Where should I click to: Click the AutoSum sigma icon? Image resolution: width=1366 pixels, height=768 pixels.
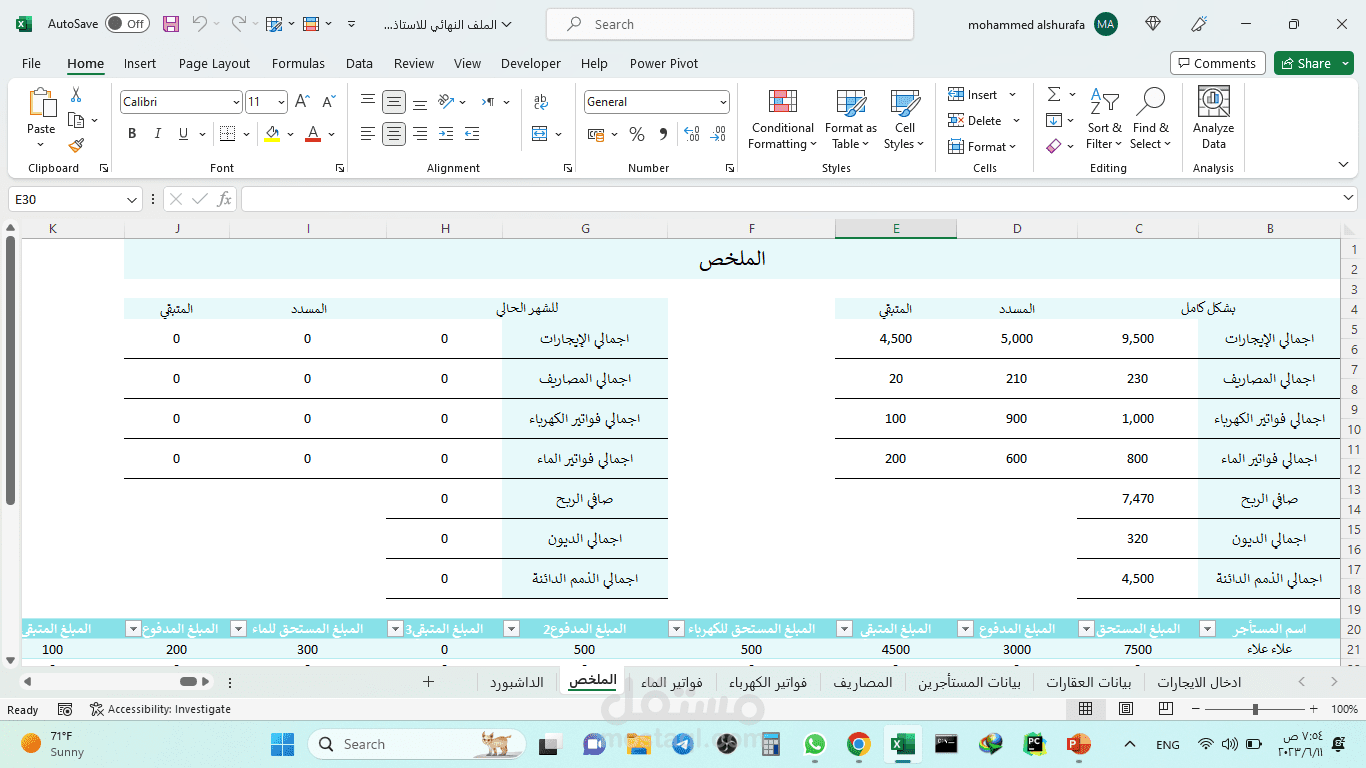pos(1054,95)
